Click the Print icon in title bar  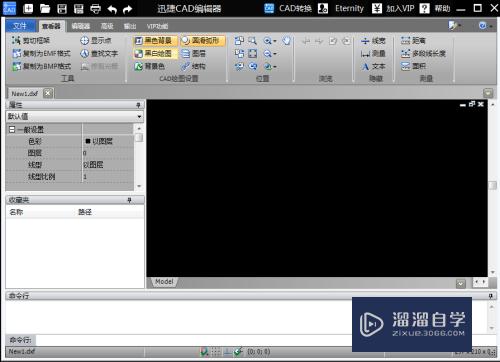[x=96, y=9]
